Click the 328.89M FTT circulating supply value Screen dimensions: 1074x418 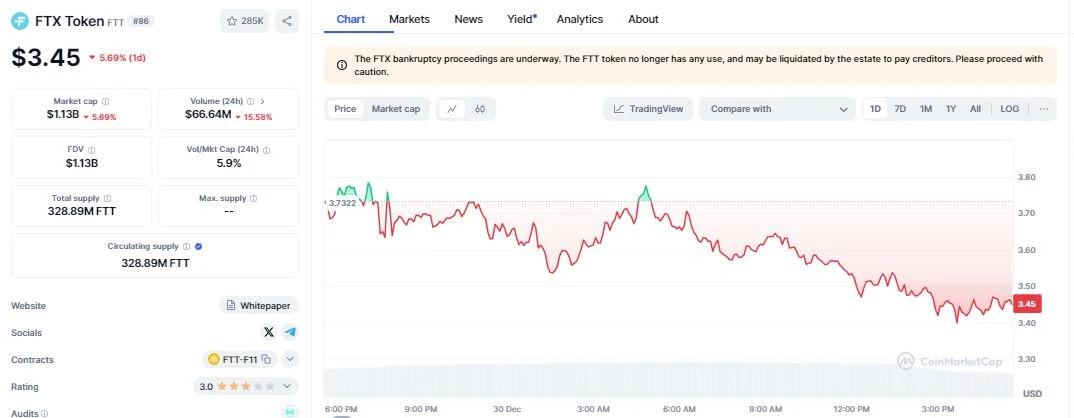pyautogui.click(x=155, y=263)
